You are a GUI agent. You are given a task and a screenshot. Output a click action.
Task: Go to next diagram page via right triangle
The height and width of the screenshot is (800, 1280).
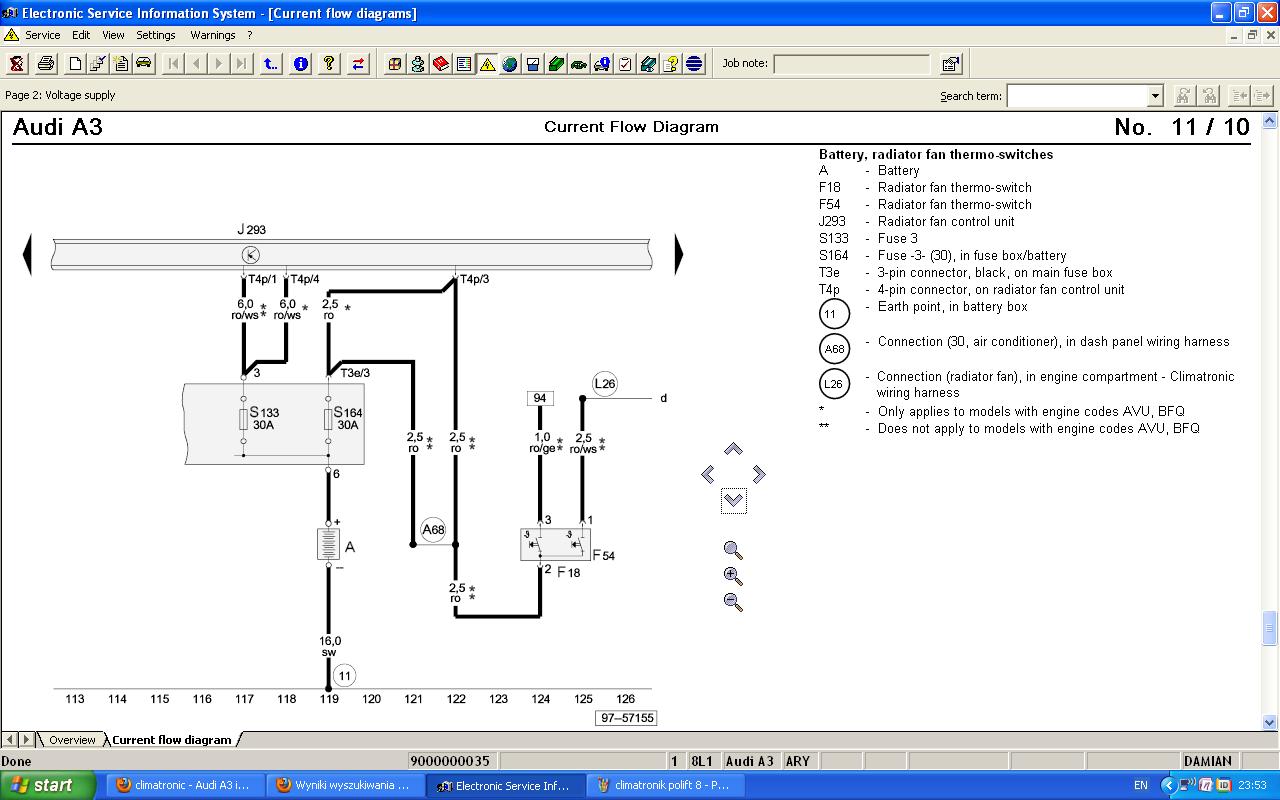[679, 254]
